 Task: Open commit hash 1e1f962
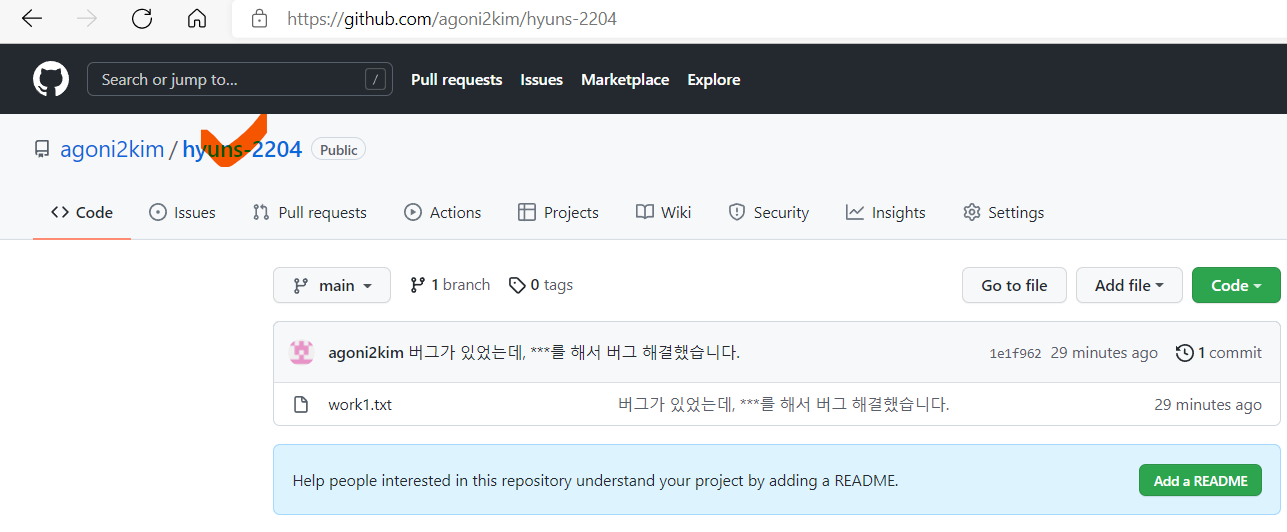click(x=1015, y=353)
